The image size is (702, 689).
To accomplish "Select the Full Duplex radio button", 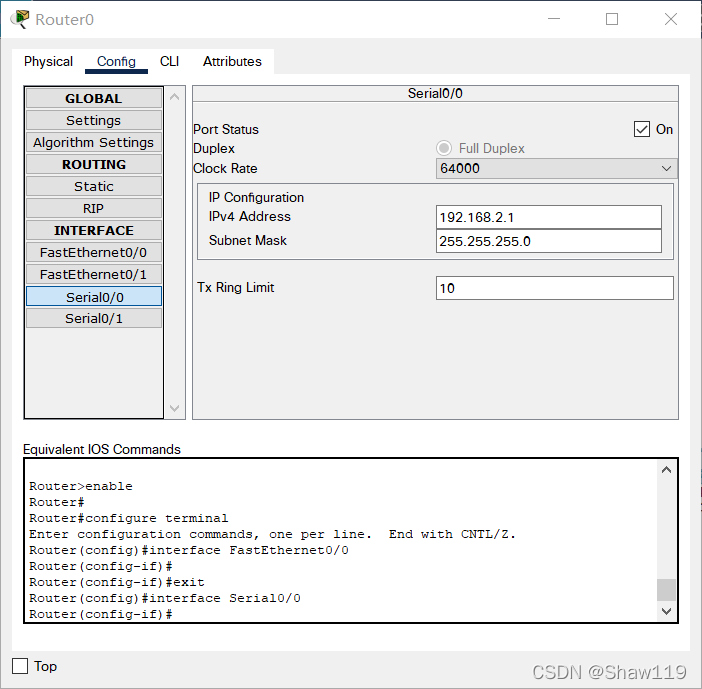I will pyautogui.click(x=444, y=148).
